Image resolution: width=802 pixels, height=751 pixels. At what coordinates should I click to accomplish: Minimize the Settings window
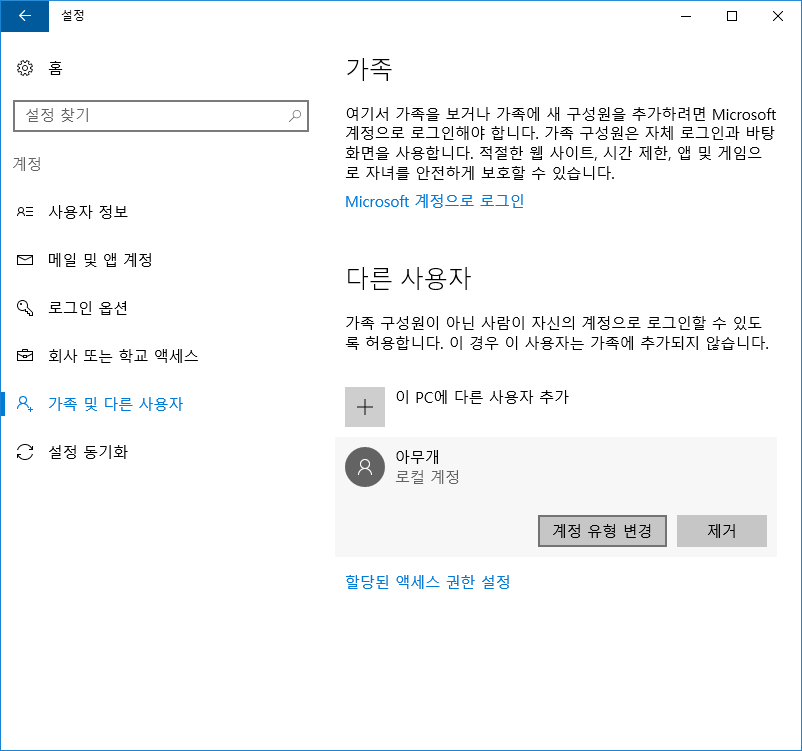pyautogui.click(x=686, y=16)
